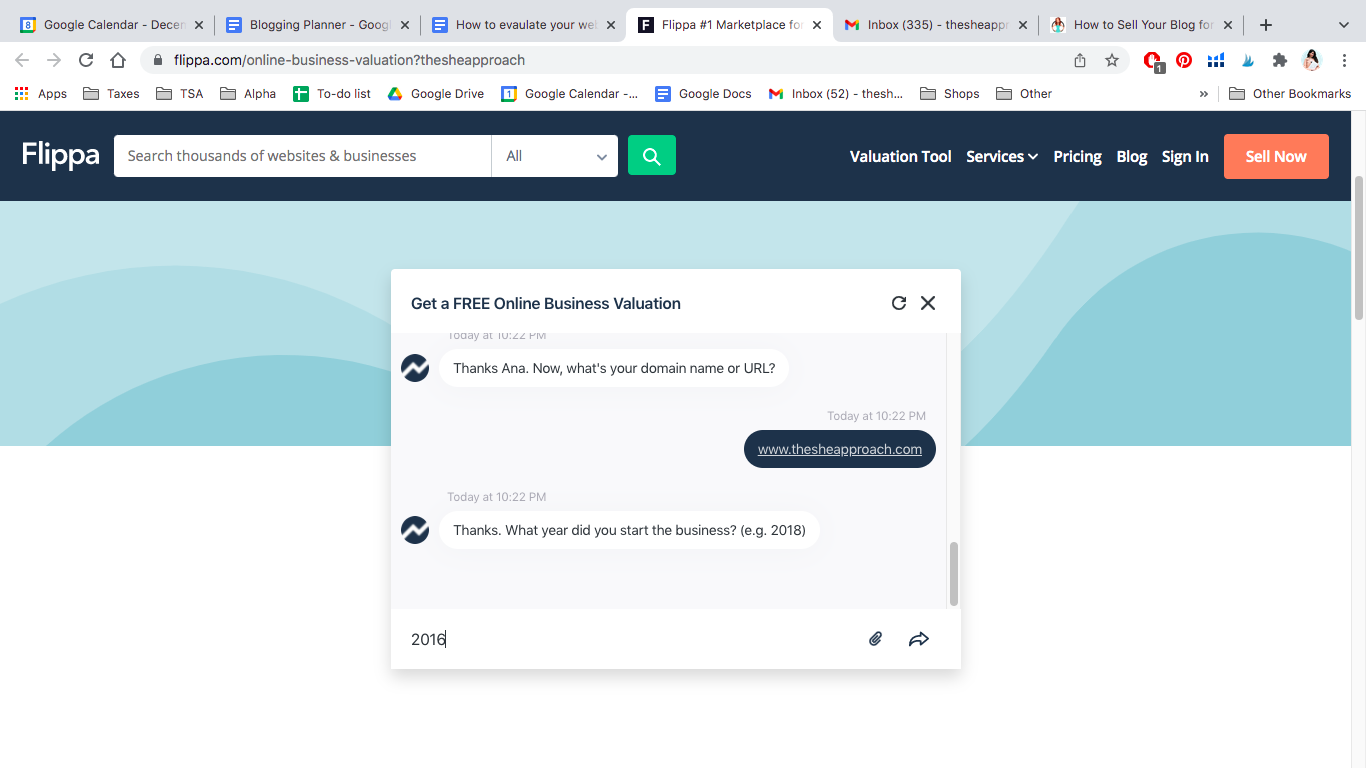Viewport: 1366px width, 768px height.
Task: Open the search category All dropdown
Action: [555, 156]
